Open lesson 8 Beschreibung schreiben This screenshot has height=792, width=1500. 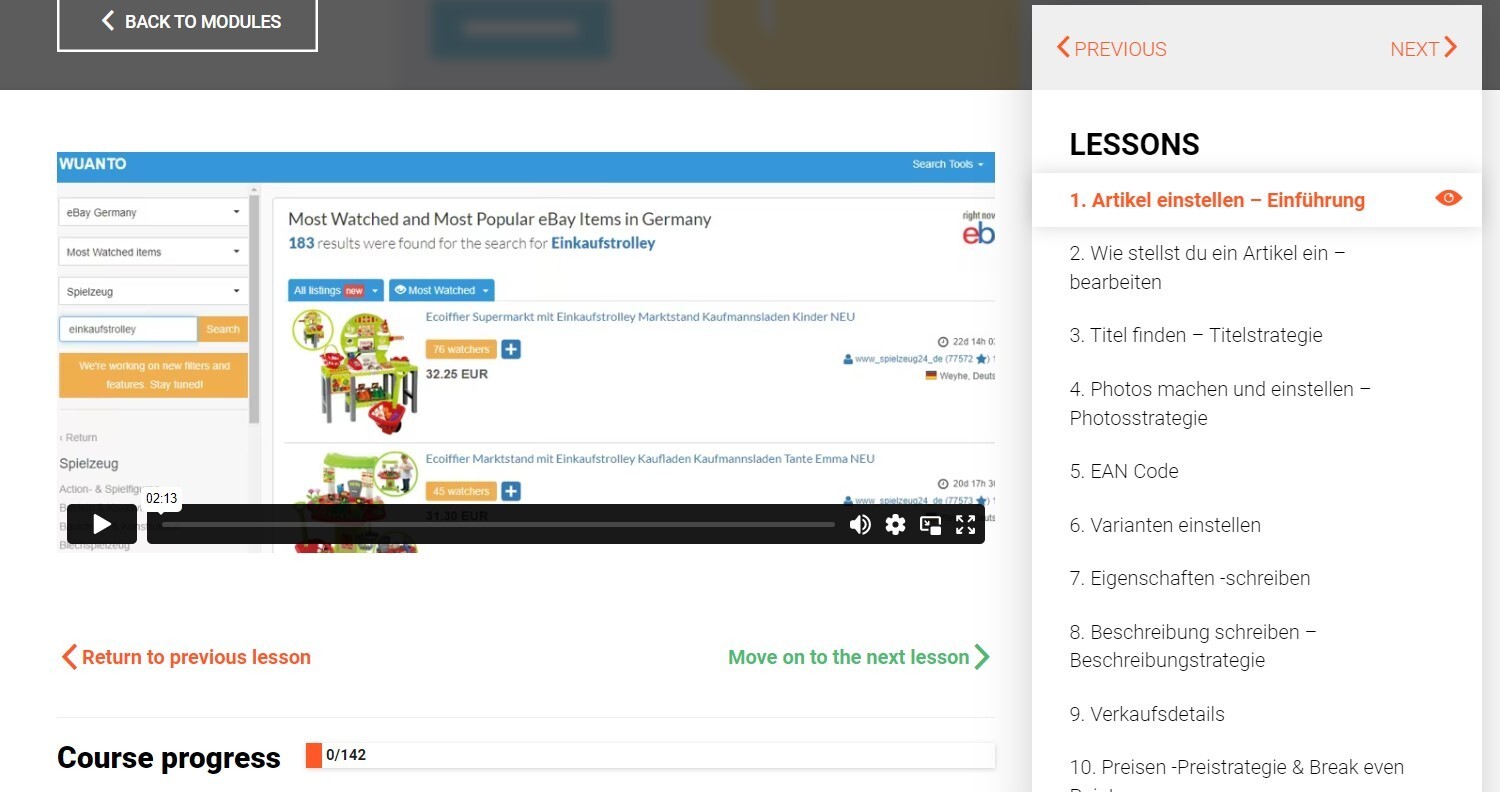coord(1193,646)
